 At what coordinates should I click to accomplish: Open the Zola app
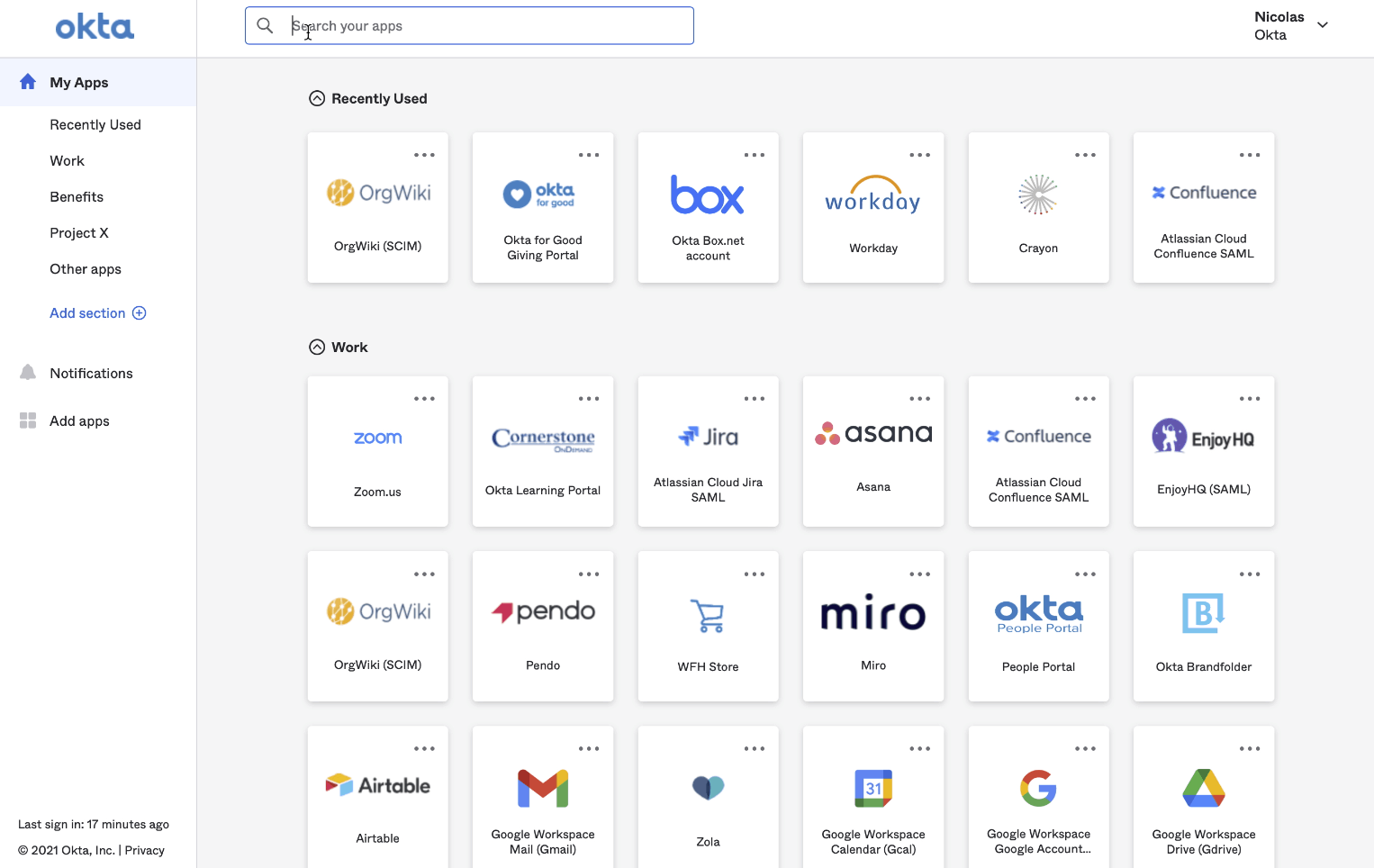click(708, 797)
